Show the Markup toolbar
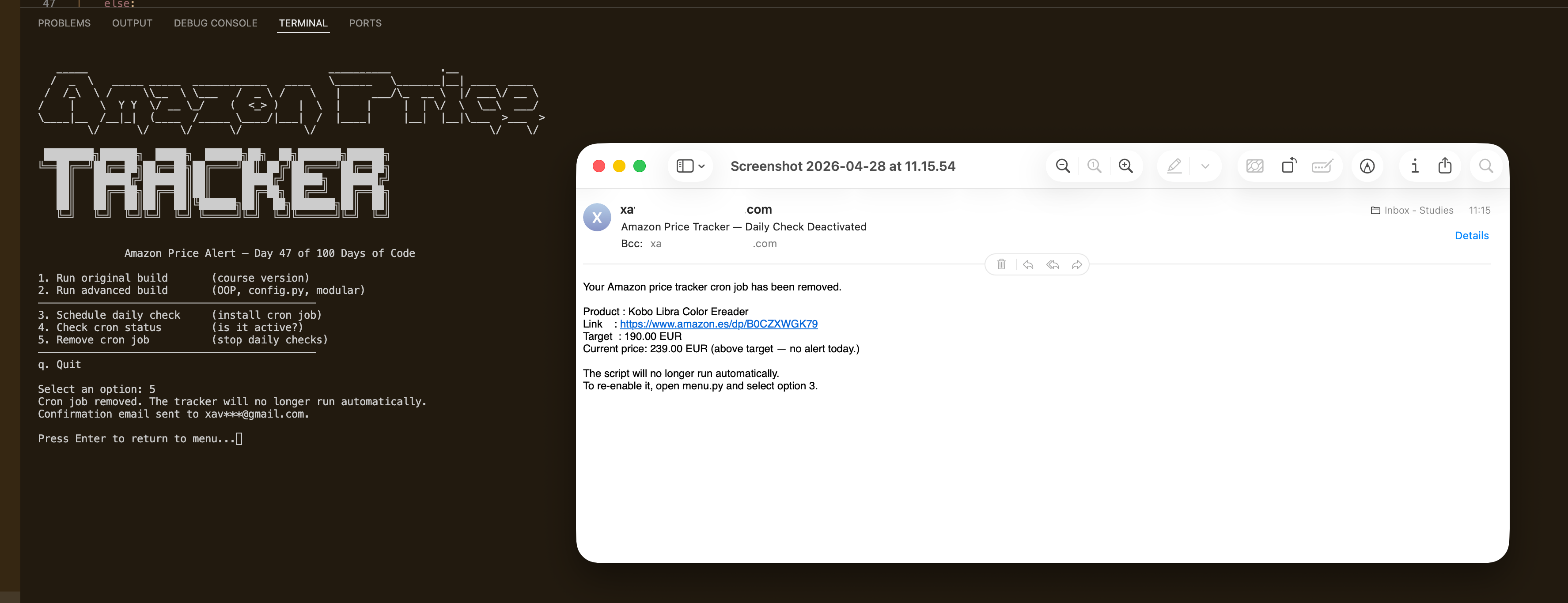The width and height of the screenshot is (1568, 603). pyautogui.click(x=1367, y=166)
